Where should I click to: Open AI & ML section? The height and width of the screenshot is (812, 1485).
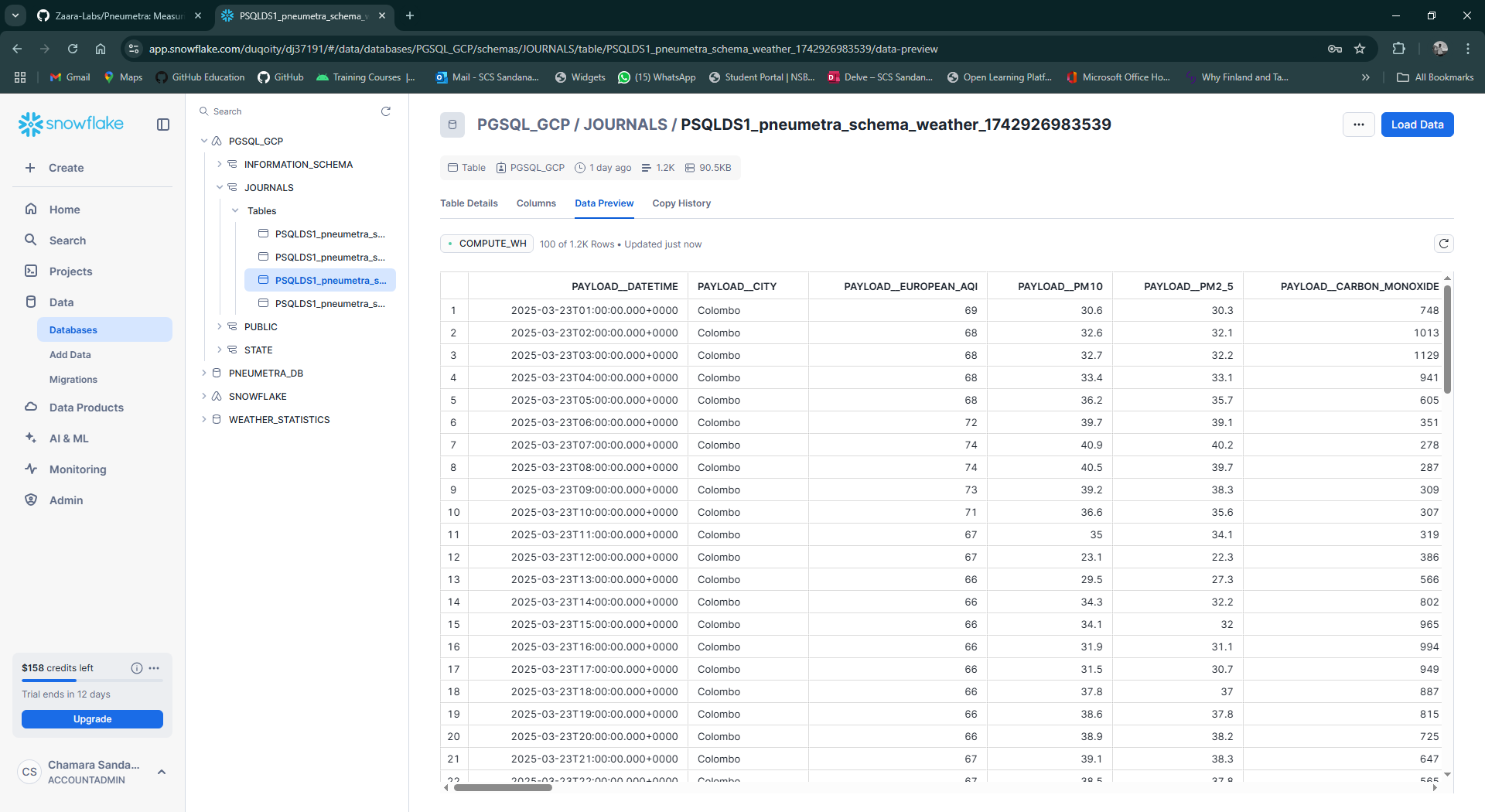coord(69,438)
